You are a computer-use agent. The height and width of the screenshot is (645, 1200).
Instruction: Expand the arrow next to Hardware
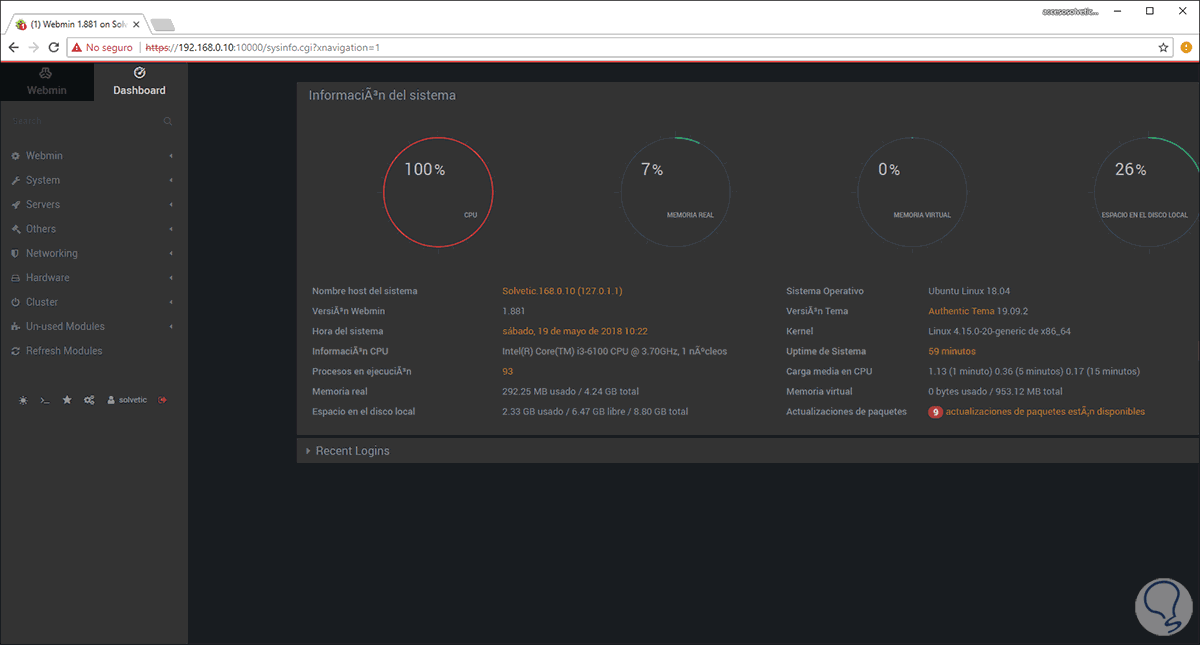171,277
